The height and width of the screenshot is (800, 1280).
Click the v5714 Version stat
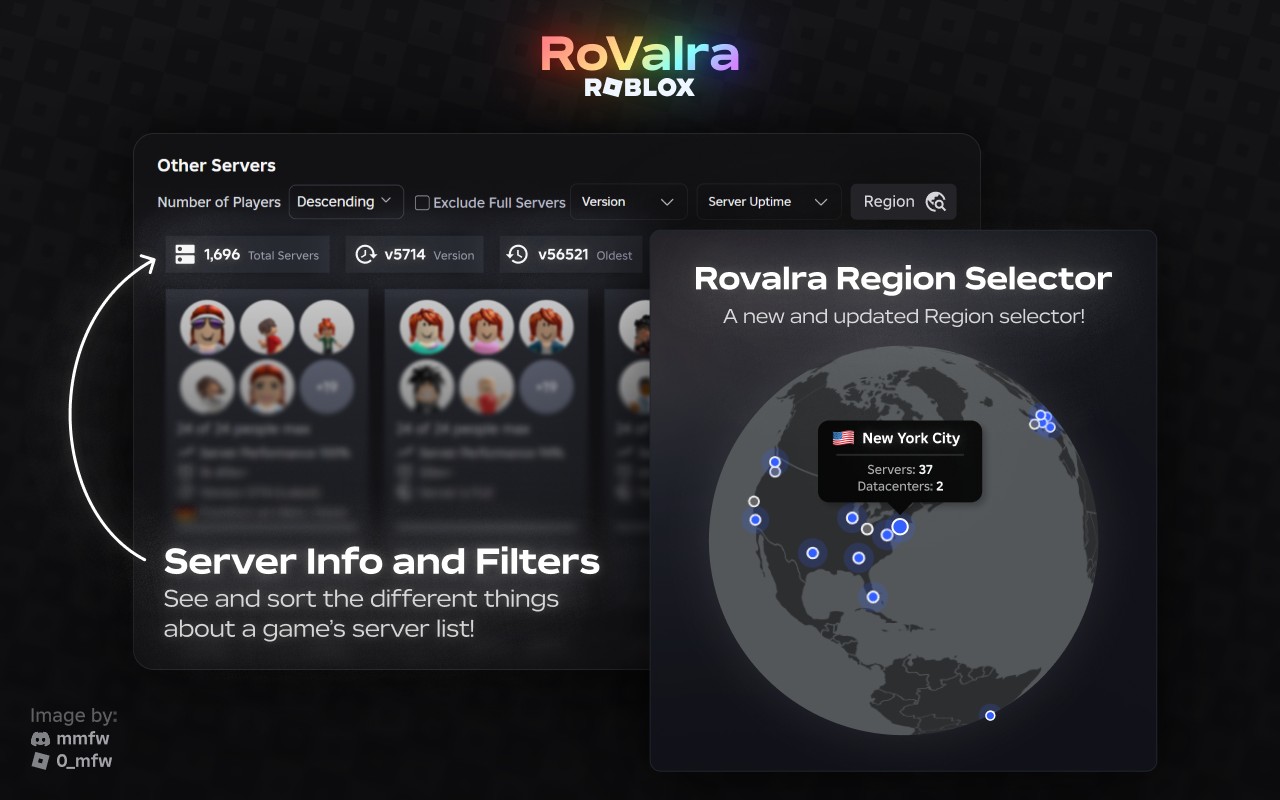[415, 255]
